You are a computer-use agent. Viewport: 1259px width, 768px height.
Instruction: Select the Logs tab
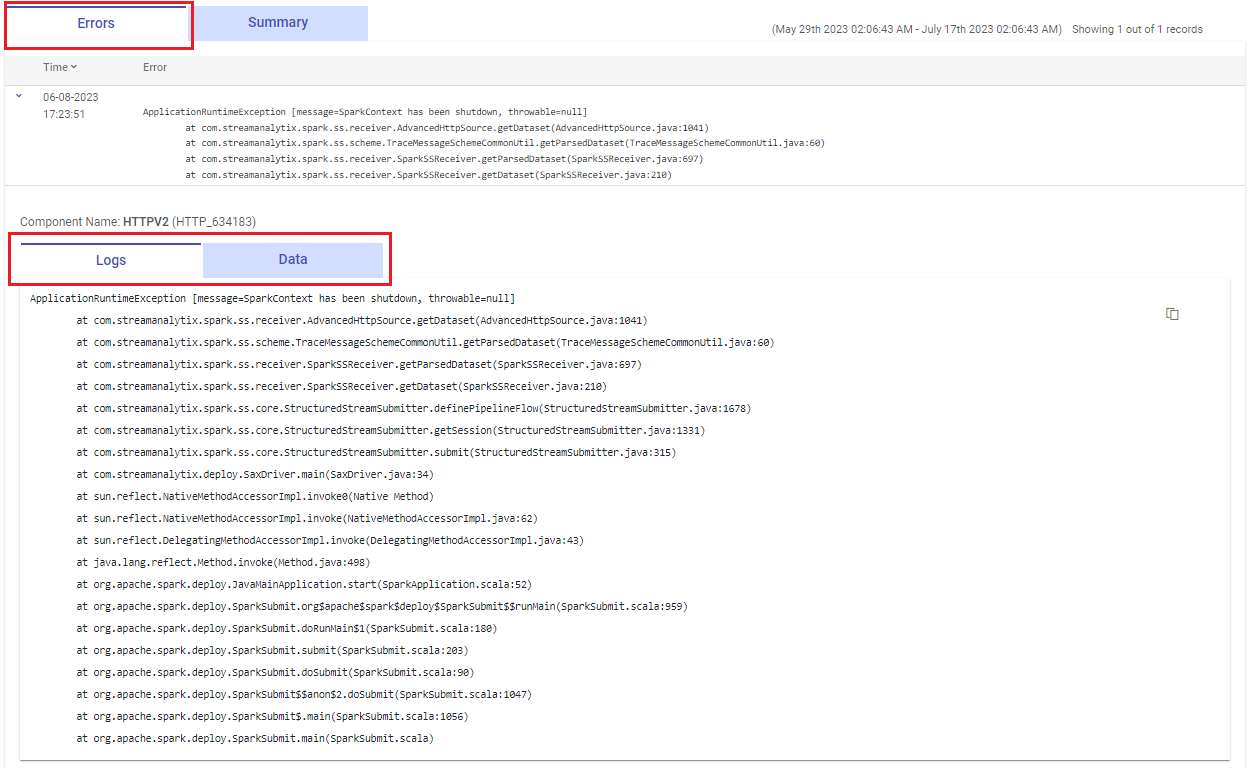(x=110, y=259)
